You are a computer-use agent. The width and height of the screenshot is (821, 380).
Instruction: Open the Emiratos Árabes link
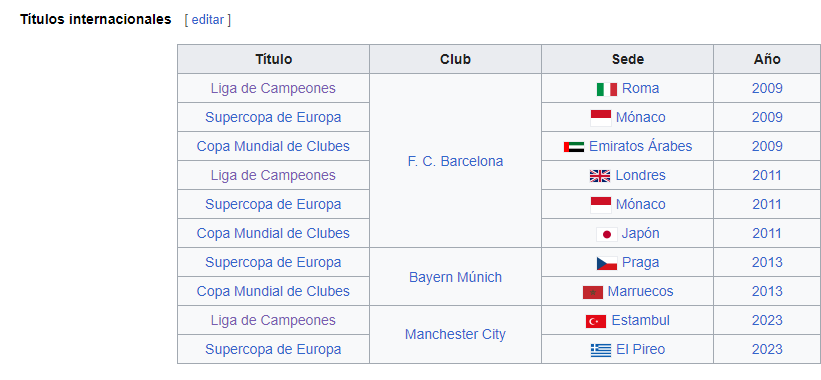tap(640, 146)
